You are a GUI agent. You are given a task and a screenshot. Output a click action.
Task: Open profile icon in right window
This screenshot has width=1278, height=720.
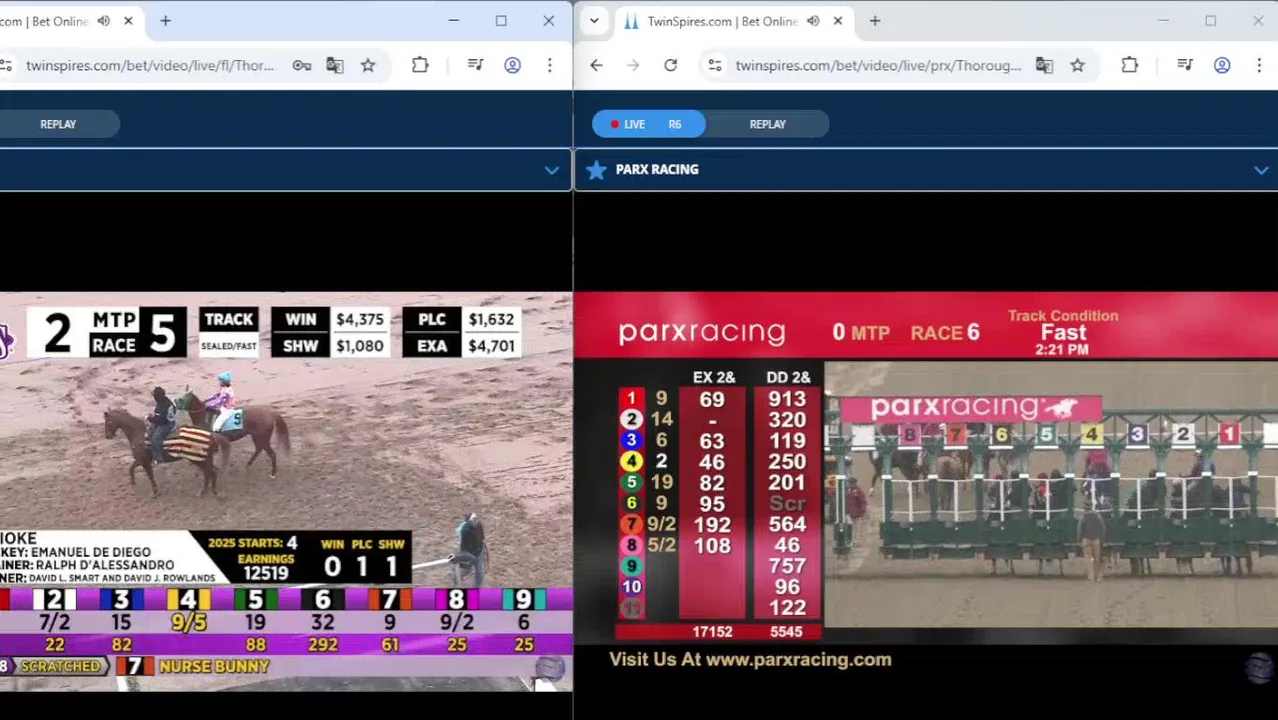coord(1222,65)
